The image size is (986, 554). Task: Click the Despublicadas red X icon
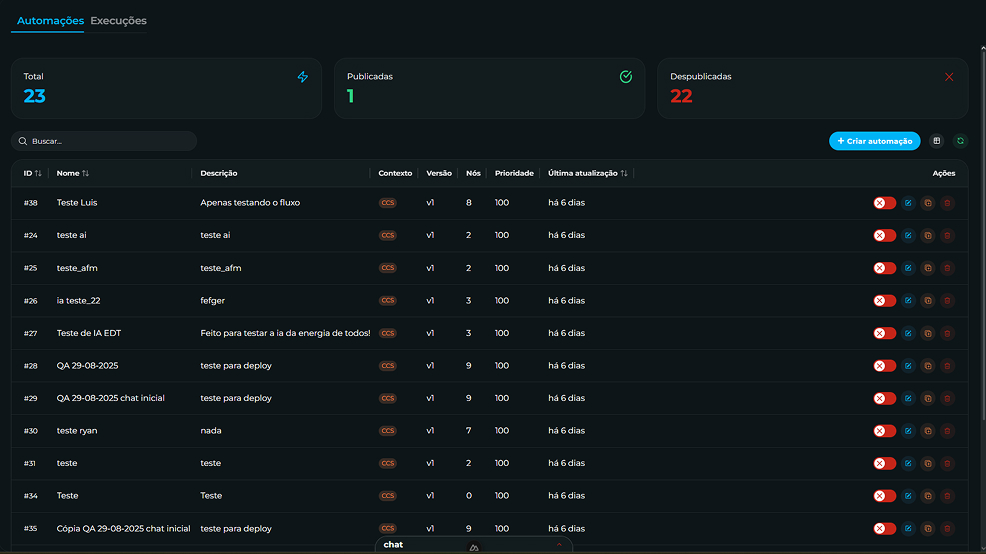click(x=949, y=77)
